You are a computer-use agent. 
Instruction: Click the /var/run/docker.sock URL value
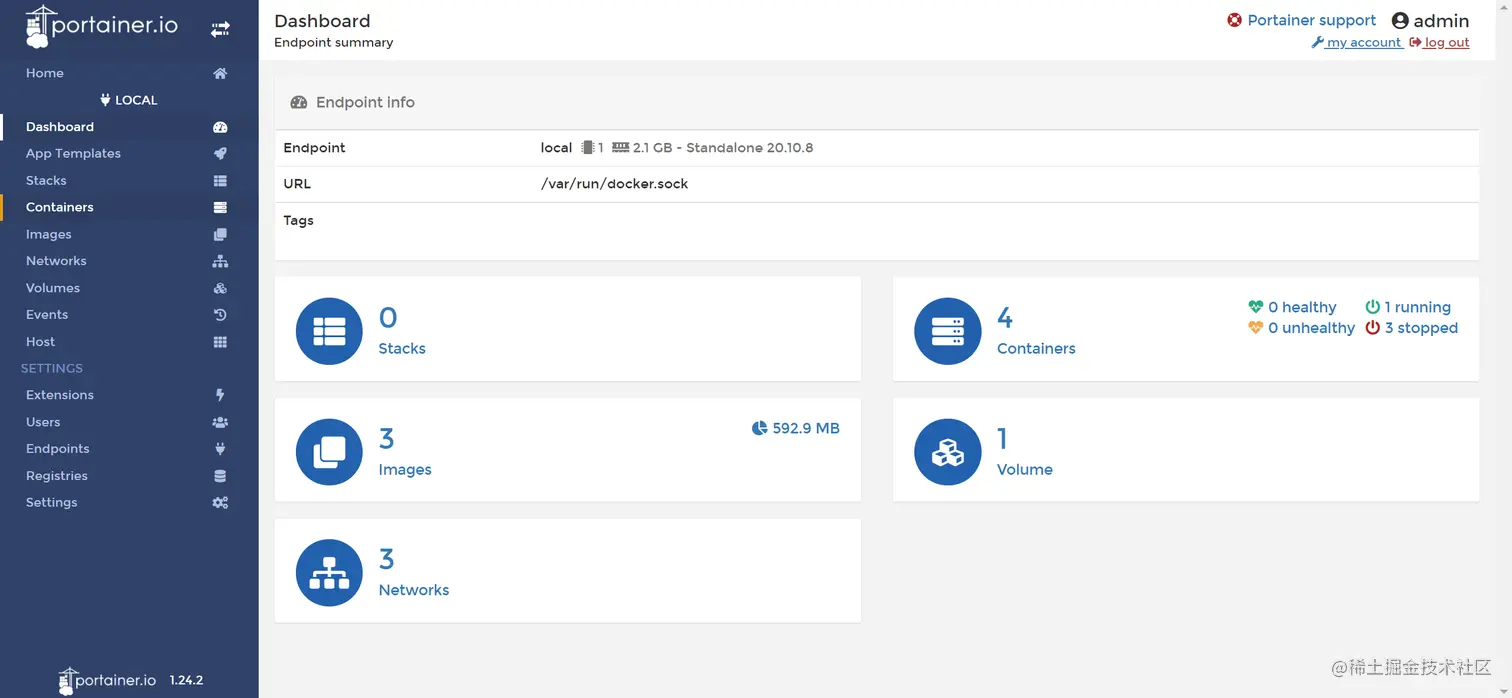pyautogui.click(x=614, y=184)
